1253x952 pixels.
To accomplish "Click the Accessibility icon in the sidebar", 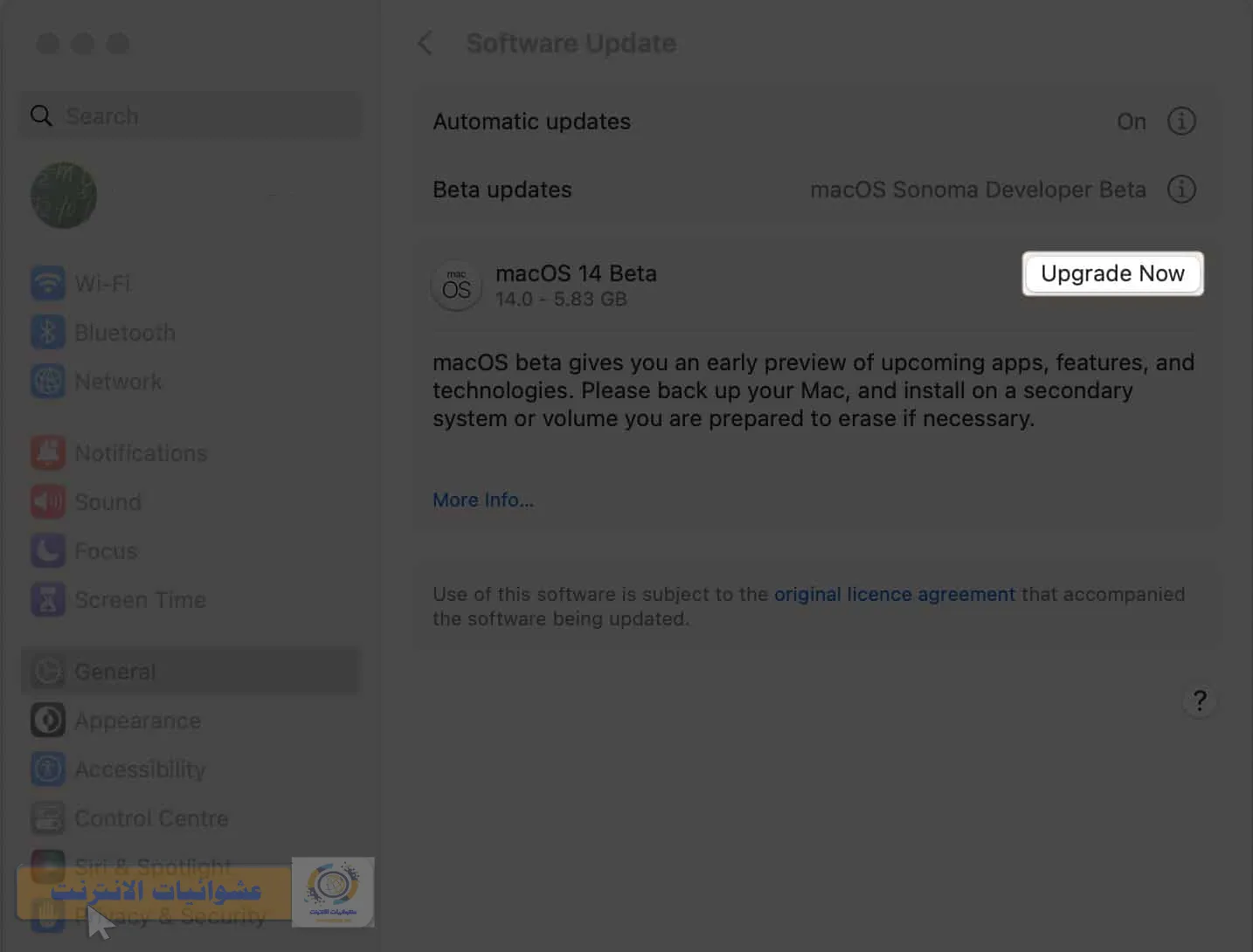I will pos(48,769).
